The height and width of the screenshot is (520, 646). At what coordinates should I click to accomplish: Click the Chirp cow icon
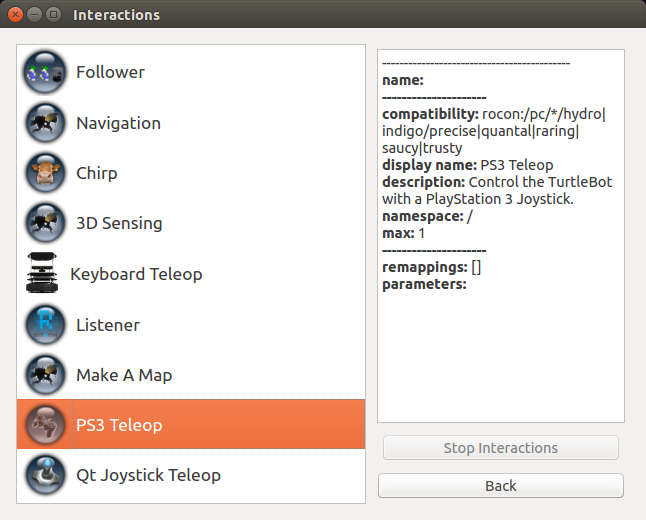click(x=45, y=173)
